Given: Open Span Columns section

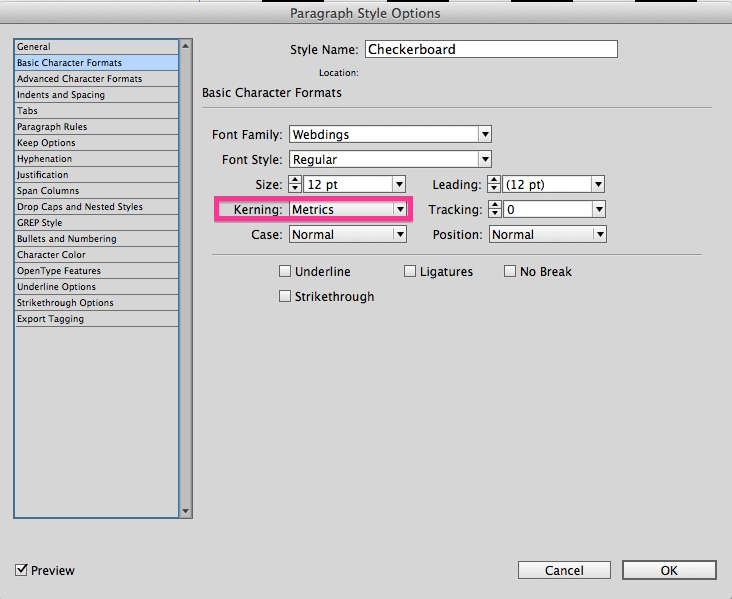Looking at the screenshot, I should coord(97,190).
